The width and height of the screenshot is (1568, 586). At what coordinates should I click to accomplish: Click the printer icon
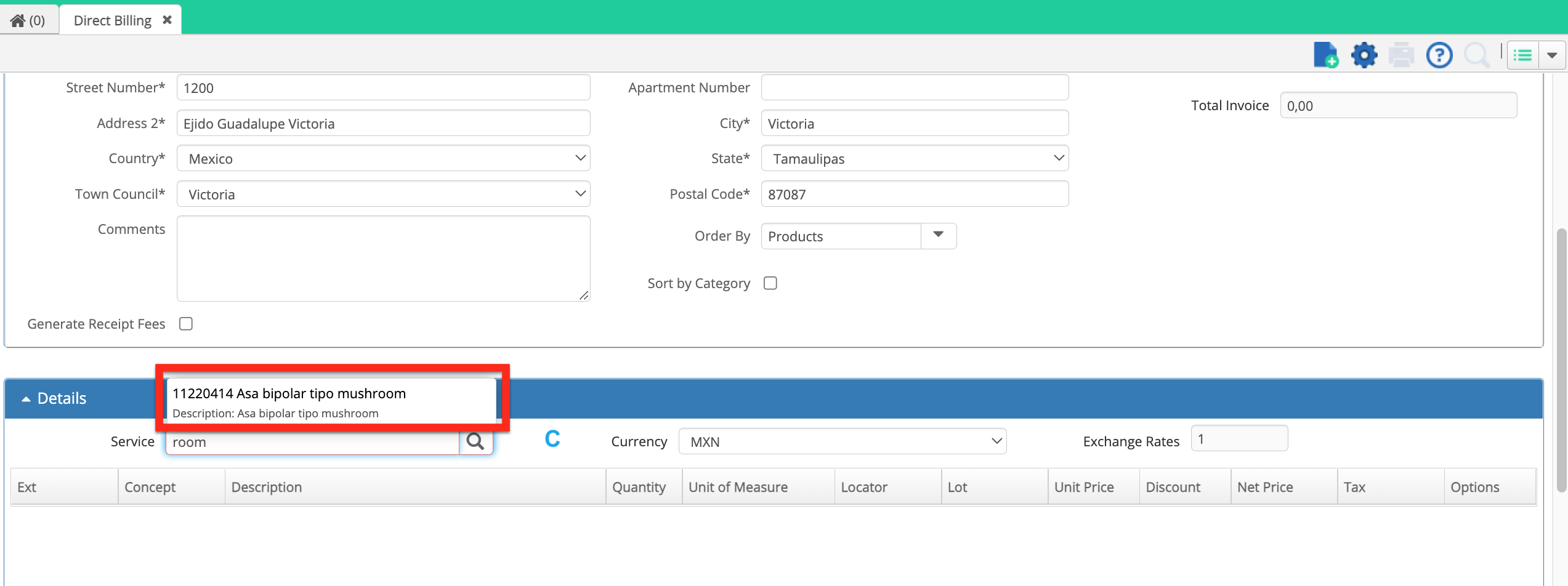click(x=1401, y=55)
